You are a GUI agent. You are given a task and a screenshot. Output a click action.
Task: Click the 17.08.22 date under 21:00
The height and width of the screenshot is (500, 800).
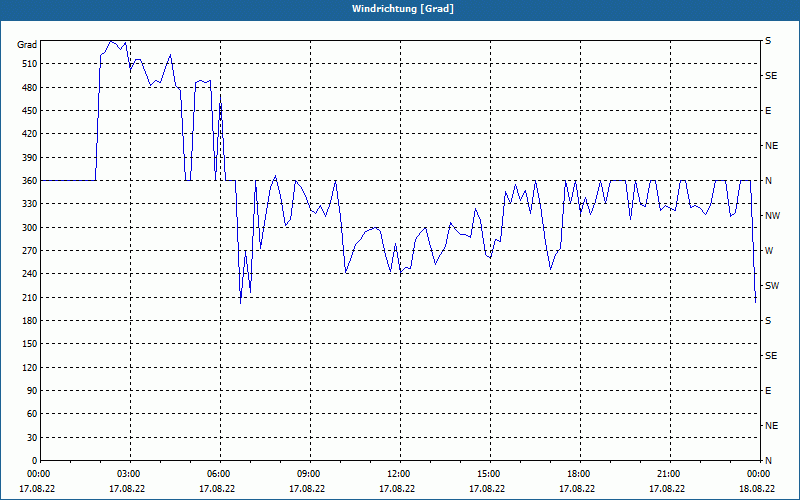tap(667, 488)
